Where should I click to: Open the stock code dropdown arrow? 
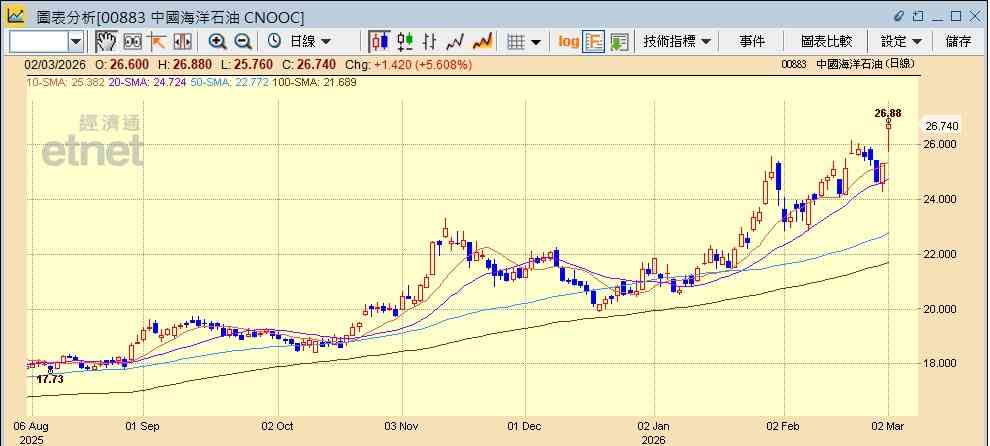(76, 42)
